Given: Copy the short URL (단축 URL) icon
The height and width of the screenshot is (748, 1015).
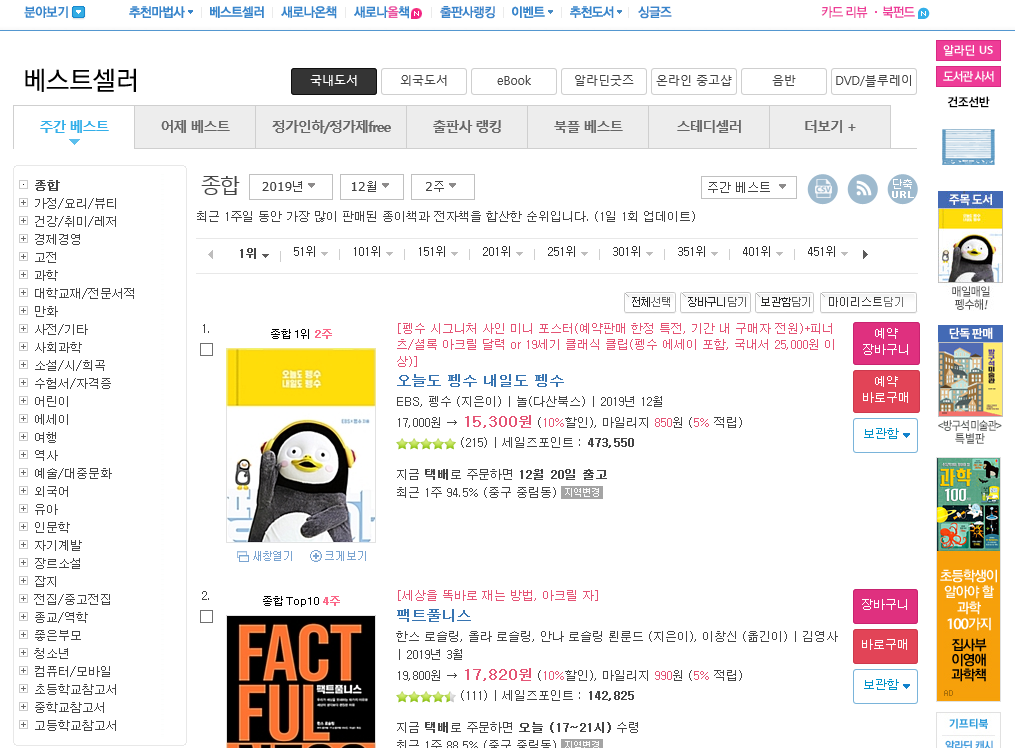Looking at the screenshot, I should (x=902, y=189).
